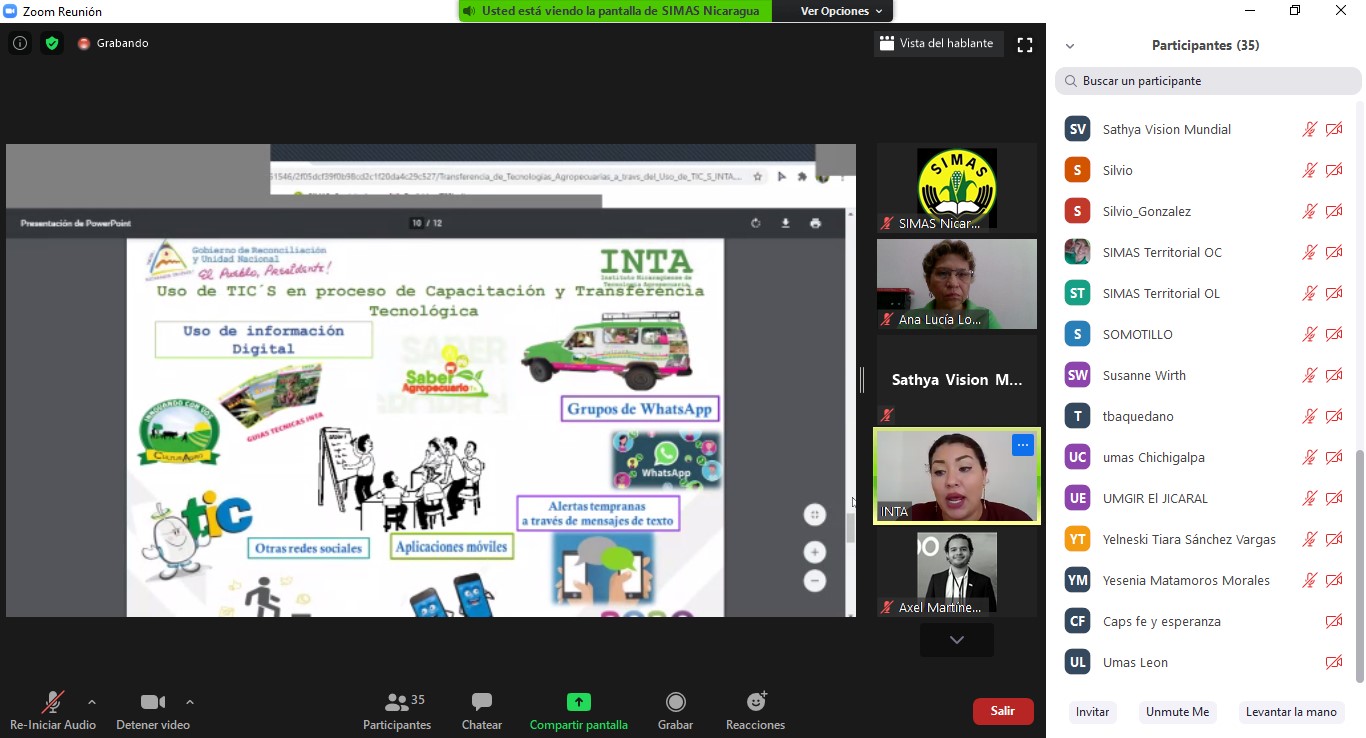Click Ana Lucía video thumbnail
1366x738 pixels.
(957, 284)
